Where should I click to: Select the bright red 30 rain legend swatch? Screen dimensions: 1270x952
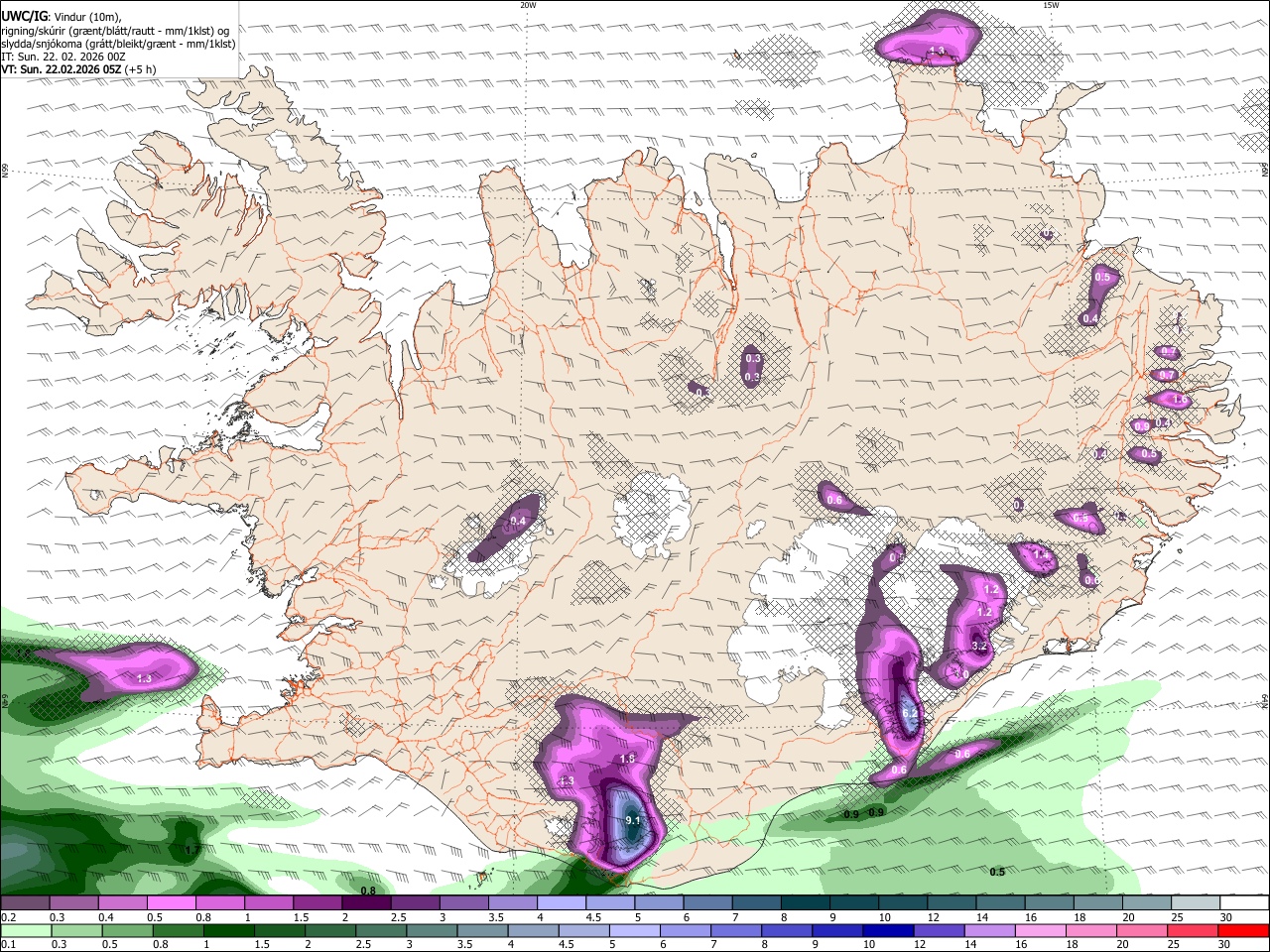(x=1242, y=930)
